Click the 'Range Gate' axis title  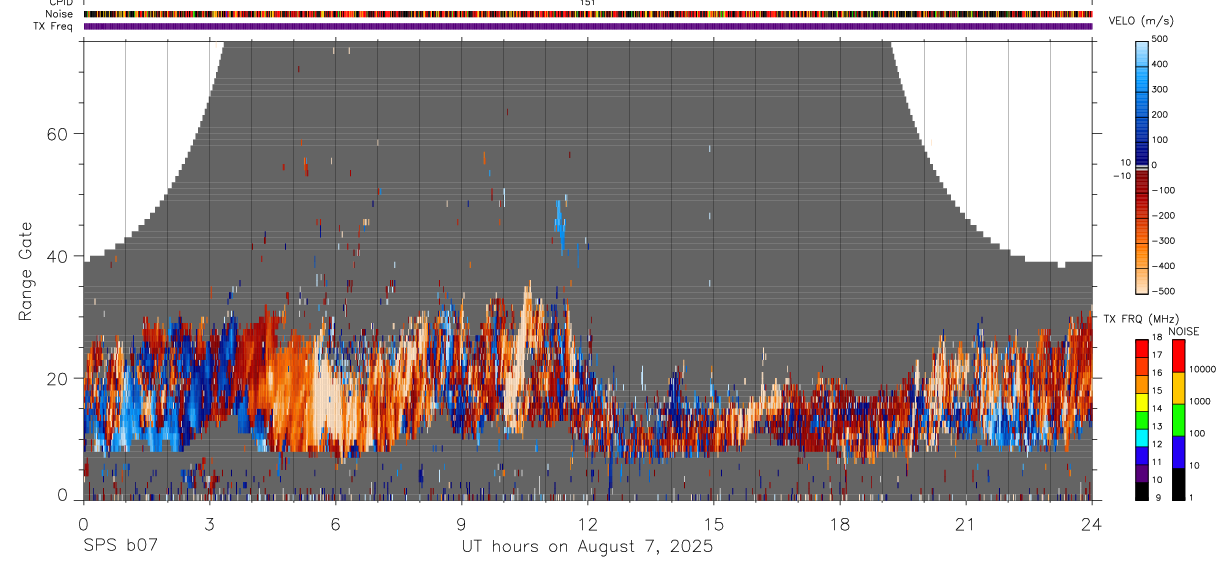[x=26, y=270]
